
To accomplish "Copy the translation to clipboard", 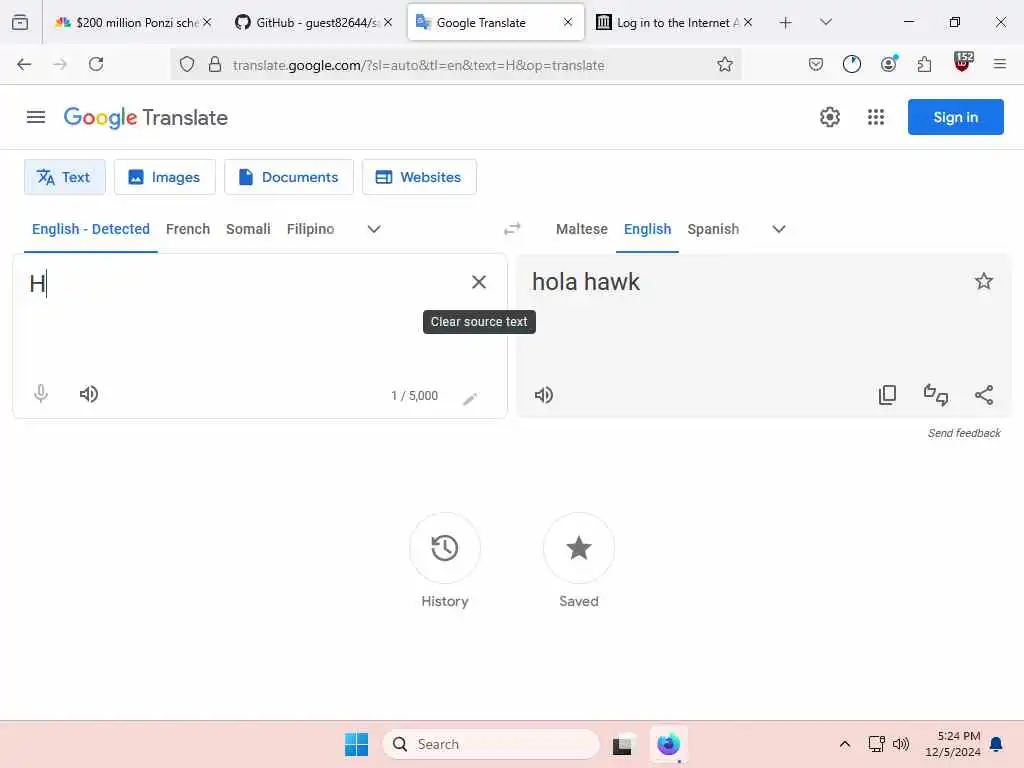I will coord(888,395).
